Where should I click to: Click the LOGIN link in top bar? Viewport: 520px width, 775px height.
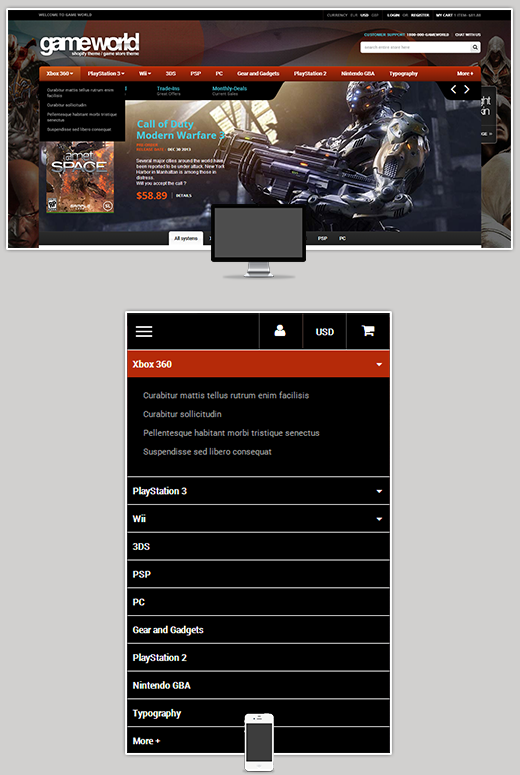(393, 15)
